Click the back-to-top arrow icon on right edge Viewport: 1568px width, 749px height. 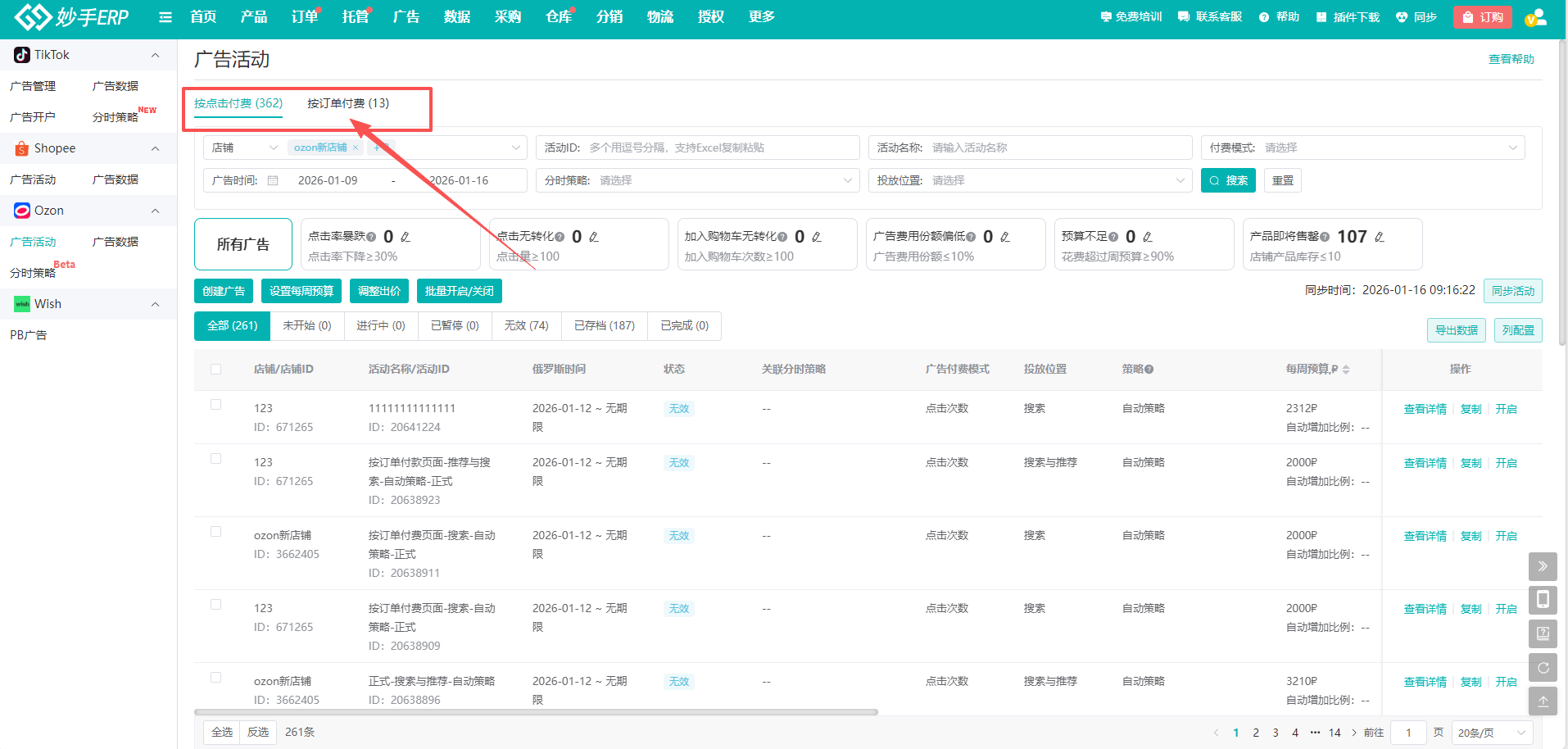point(1543,701)
